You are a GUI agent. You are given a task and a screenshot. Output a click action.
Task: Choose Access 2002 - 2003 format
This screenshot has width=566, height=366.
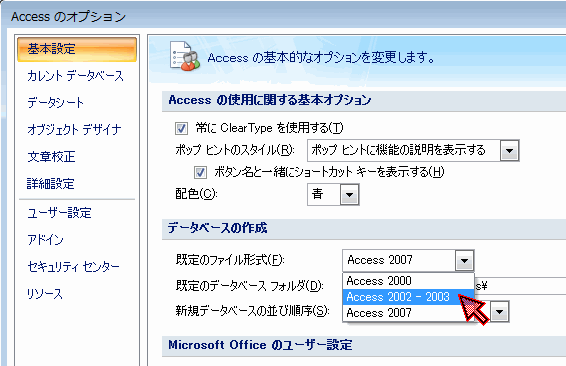pos(408,297)
